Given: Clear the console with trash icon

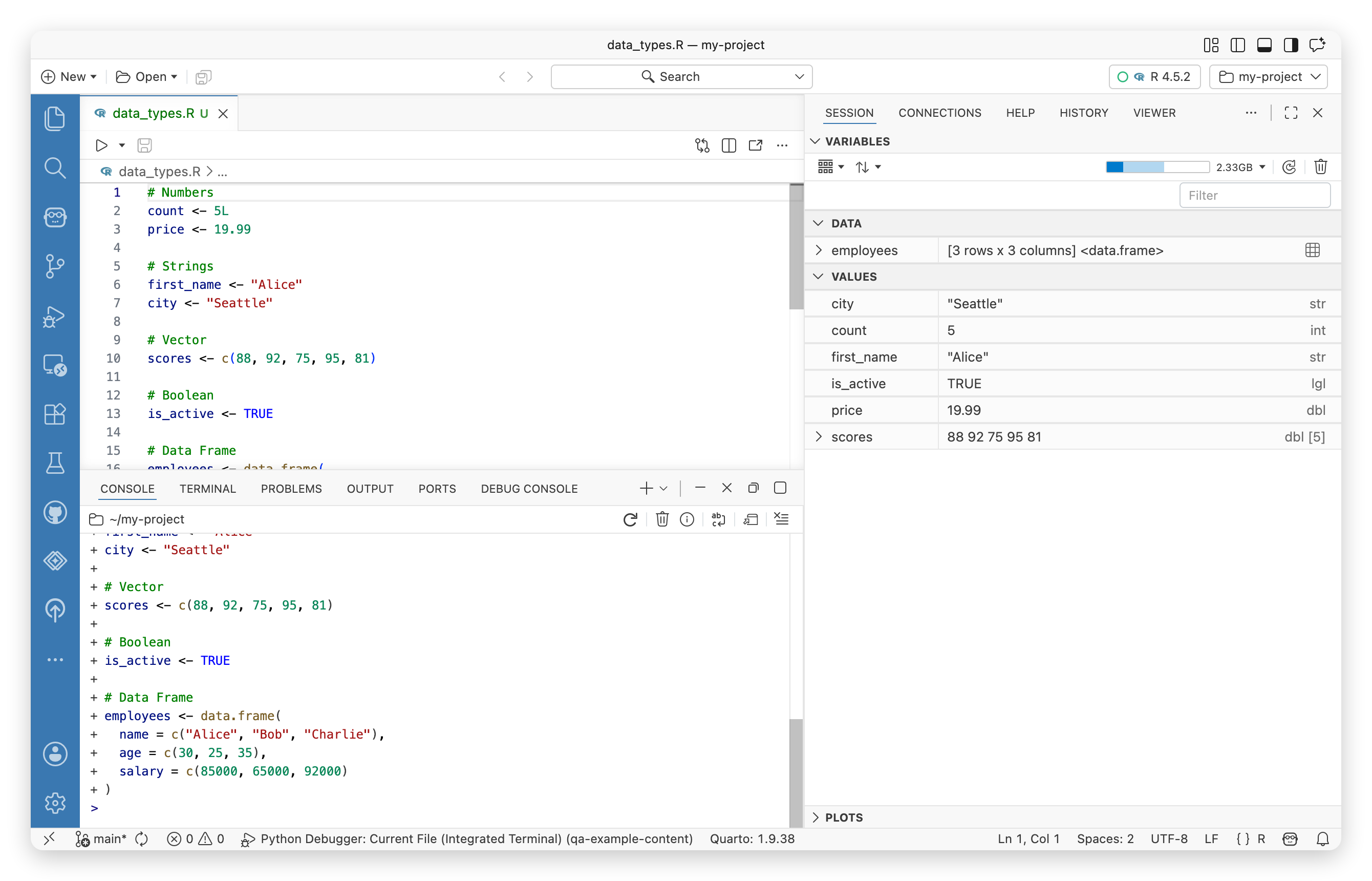Looking at the screenshot, I should [x=662, y=519].
